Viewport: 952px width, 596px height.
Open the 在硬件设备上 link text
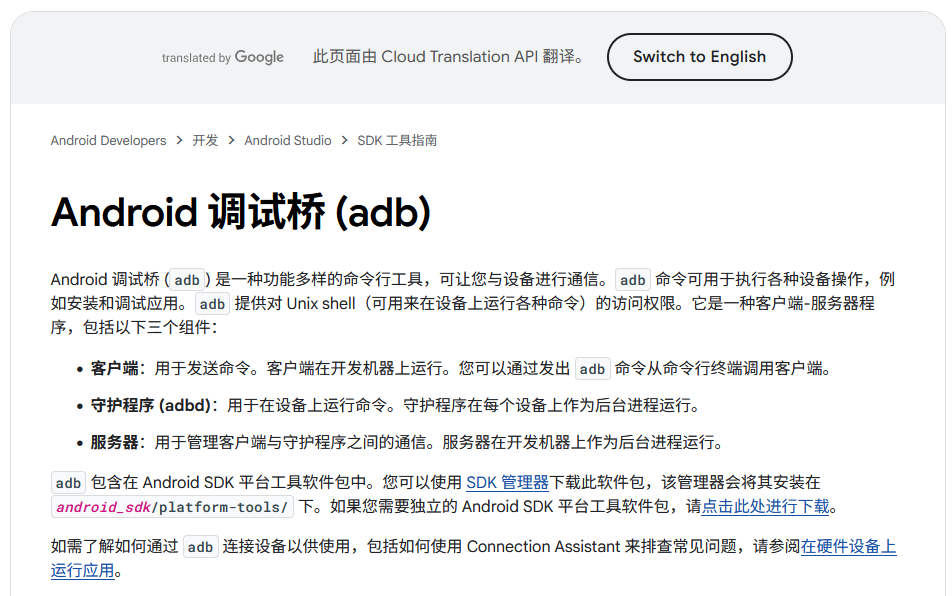point(848,547)
